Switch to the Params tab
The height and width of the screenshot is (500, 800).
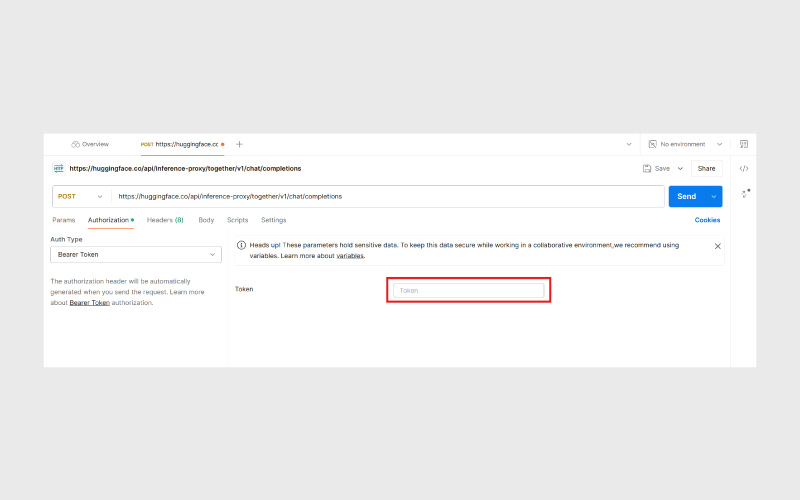click(x=63, y=220)
